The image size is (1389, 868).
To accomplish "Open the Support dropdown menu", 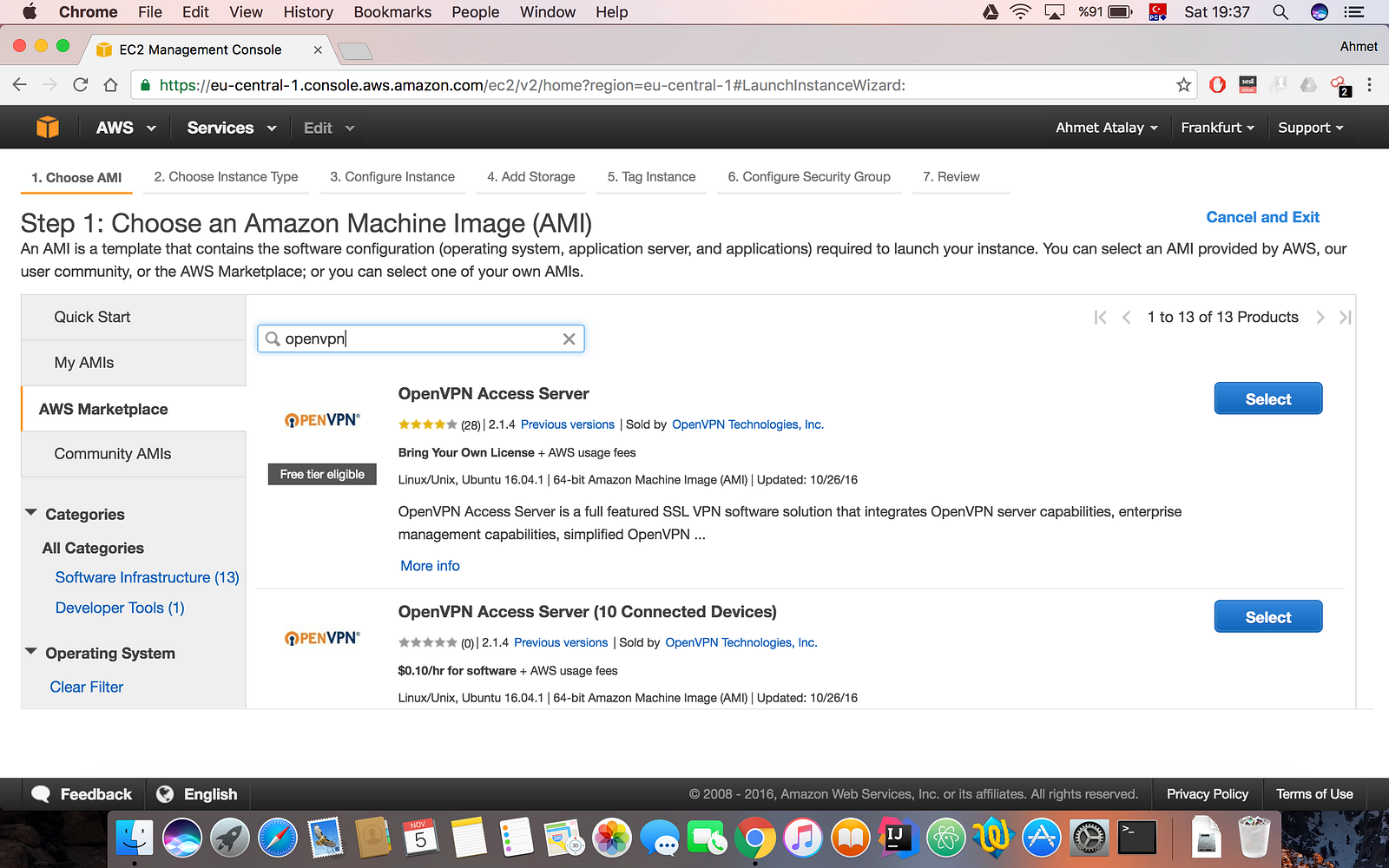I will tap(1311, 128).
